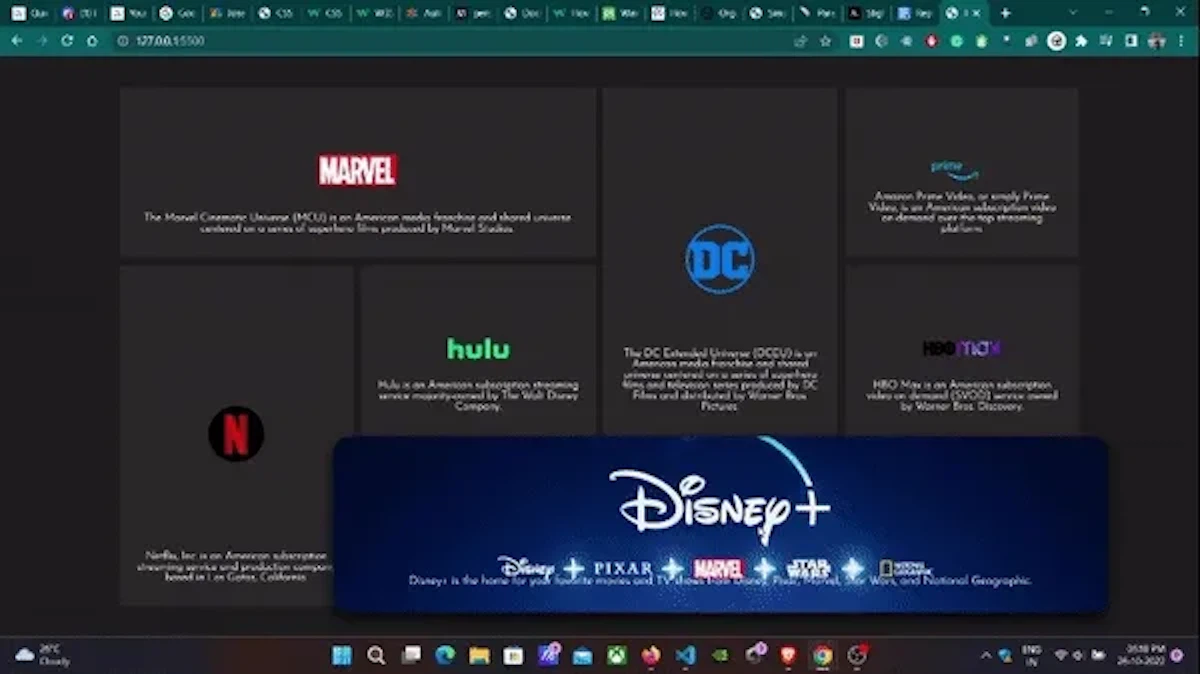The height and width of the screenshot is (674, 1200).
Task: Launch Microsoft Edge from the taskbar
Action: point(445,655)
